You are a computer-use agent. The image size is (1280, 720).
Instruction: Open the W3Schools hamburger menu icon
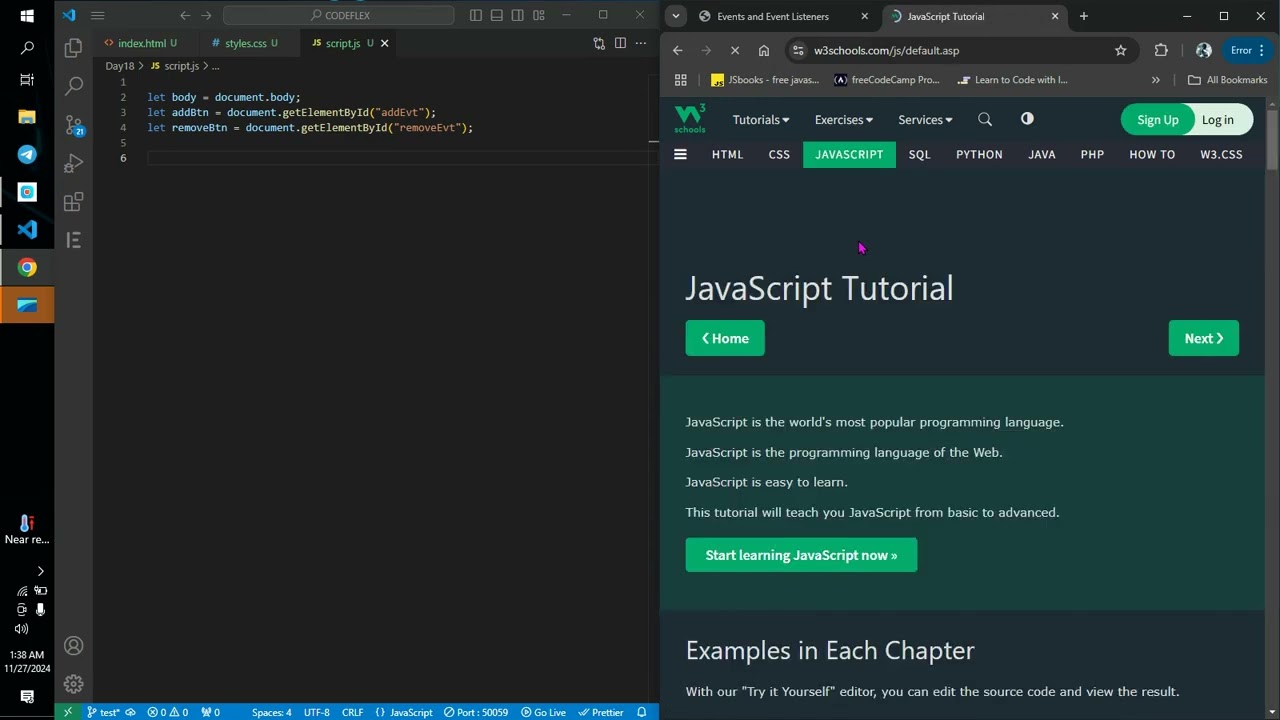click(680, 154)
